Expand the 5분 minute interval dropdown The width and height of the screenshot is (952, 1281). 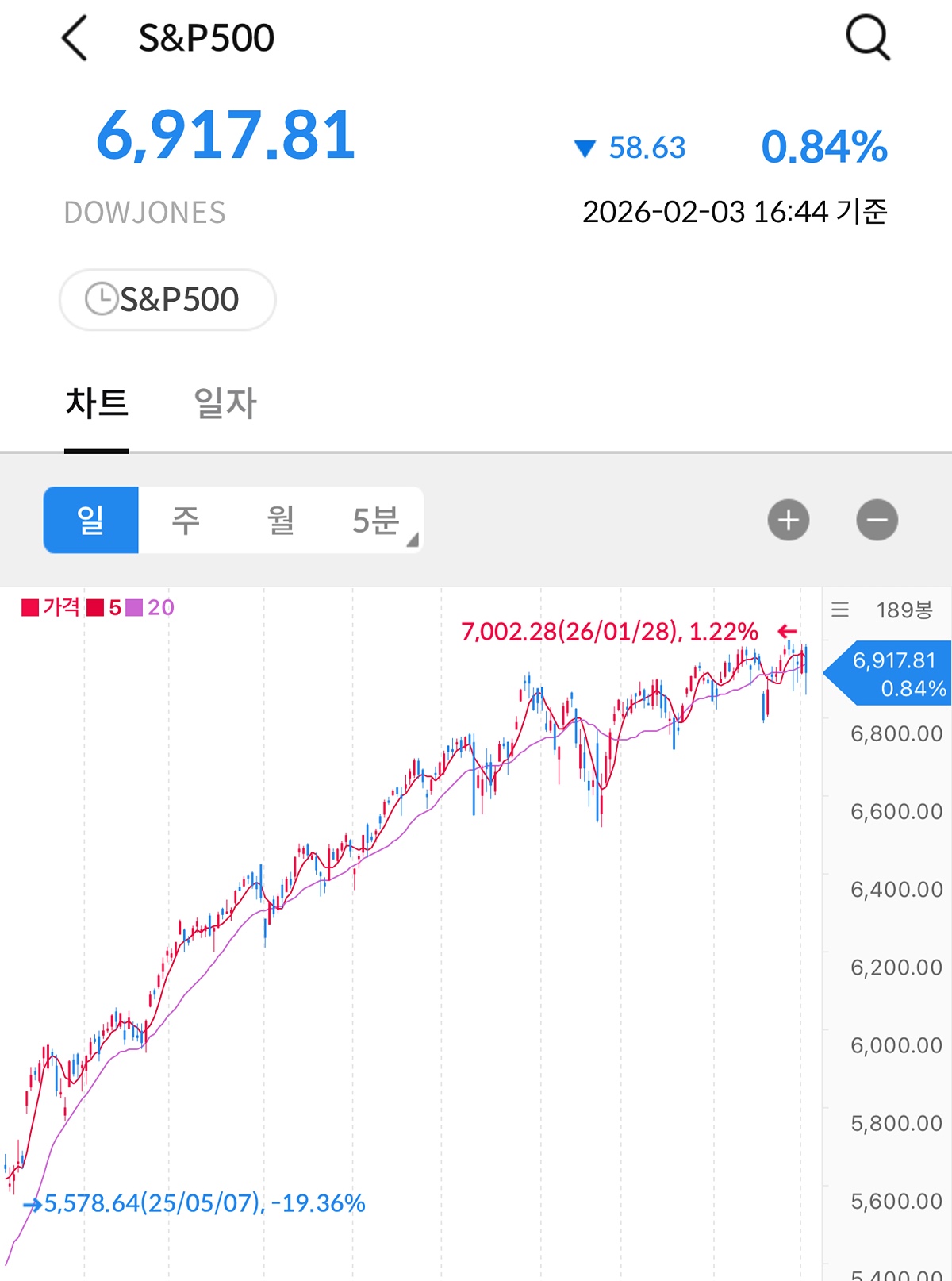point(376,520)
